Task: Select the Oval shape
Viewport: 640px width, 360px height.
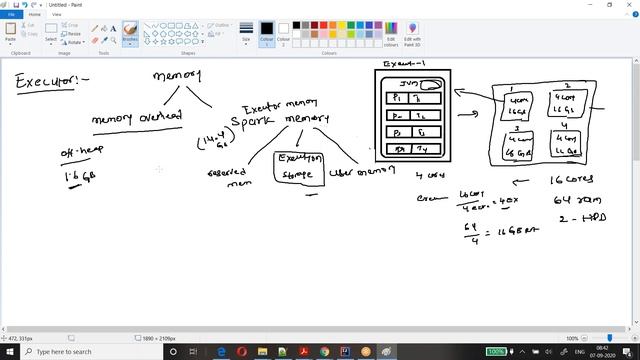Action: click(x=163, y=26)
